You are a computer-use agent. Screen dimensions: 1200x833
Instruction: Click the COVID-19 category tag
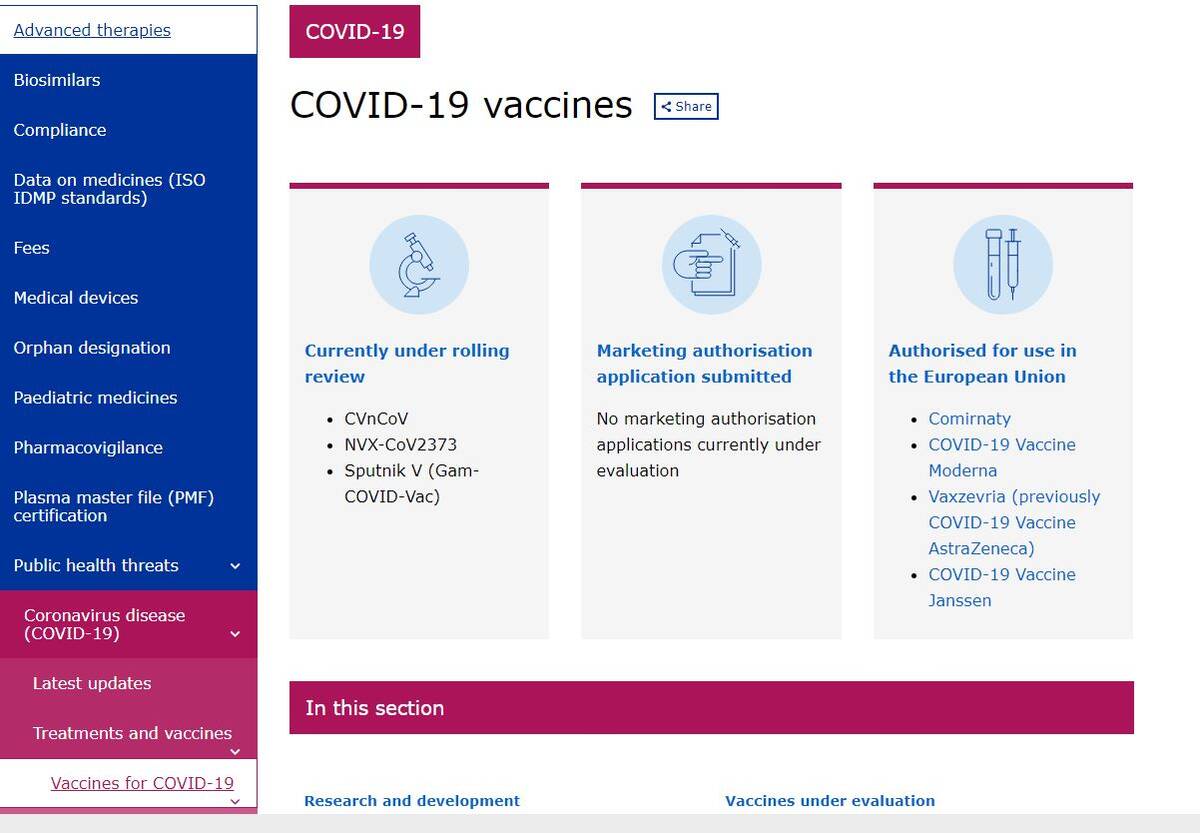pos(355,32)
